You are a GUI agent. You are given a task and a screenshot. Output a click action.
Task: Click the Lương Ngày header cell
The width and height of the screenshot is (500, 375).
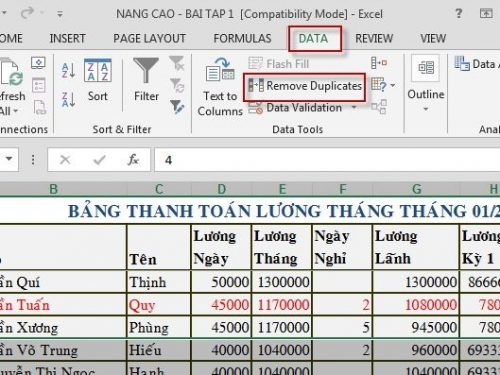pyautogui.click(x=221, y=247)
